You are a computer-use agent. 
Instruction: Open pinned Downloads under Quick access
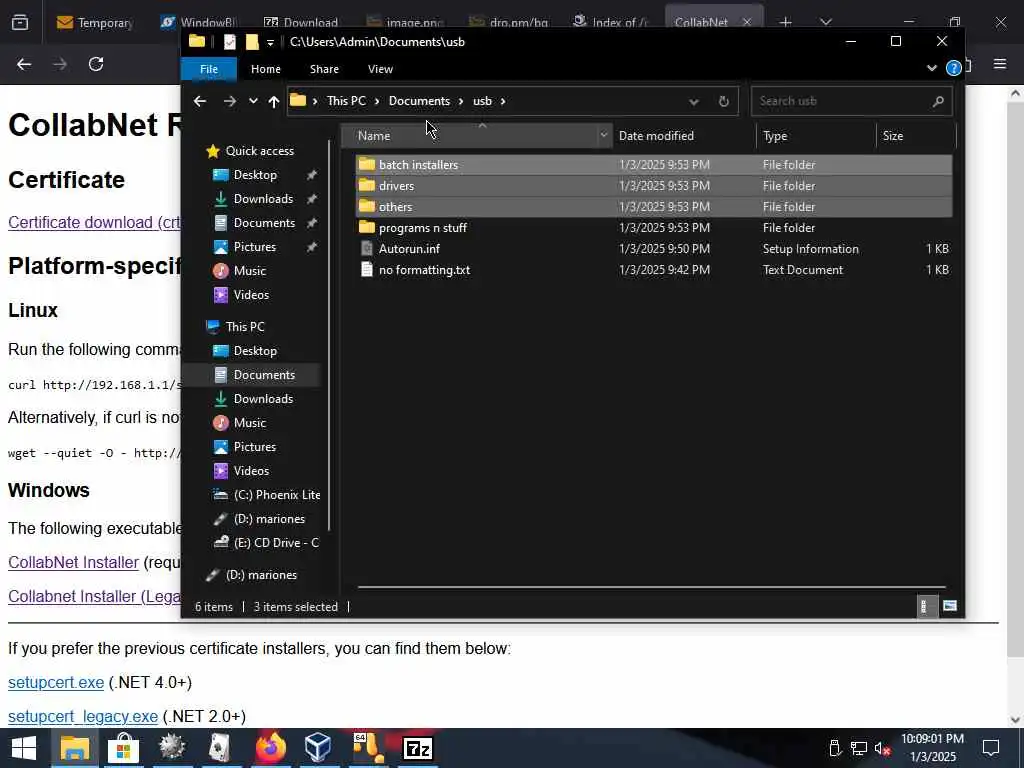coord(263,199)
